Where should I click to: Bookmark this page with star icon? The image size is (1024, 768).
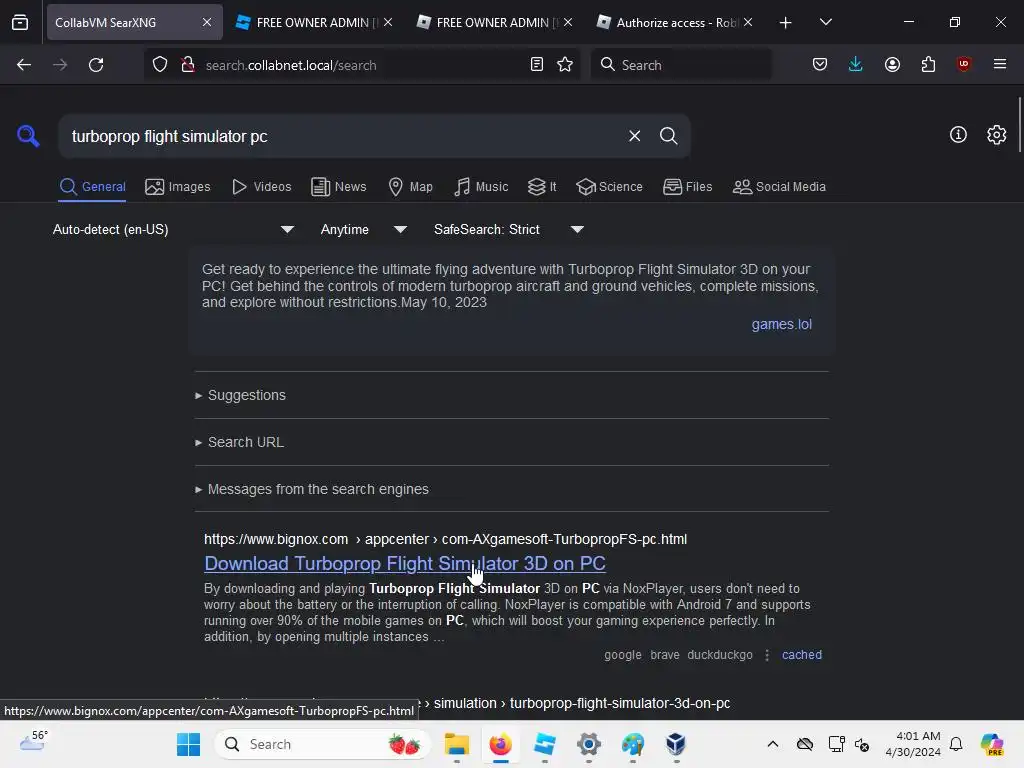coord(565,65)
